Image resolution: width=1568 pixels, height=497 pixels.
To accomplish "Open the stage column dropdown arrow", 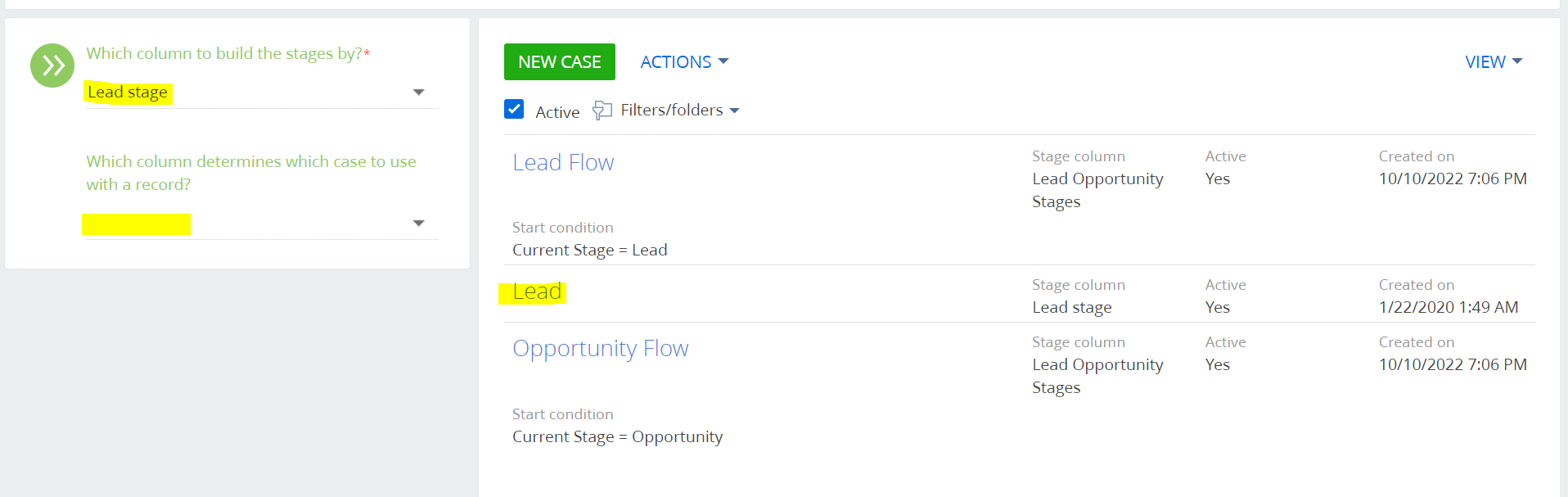I will [419, 93].
